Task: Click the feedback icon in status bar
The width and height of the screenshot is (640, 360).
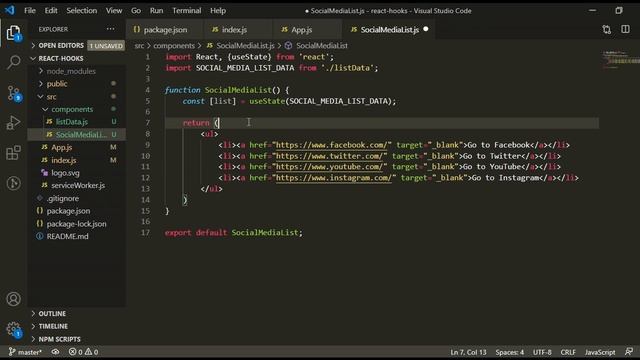Action: point(629,352)
